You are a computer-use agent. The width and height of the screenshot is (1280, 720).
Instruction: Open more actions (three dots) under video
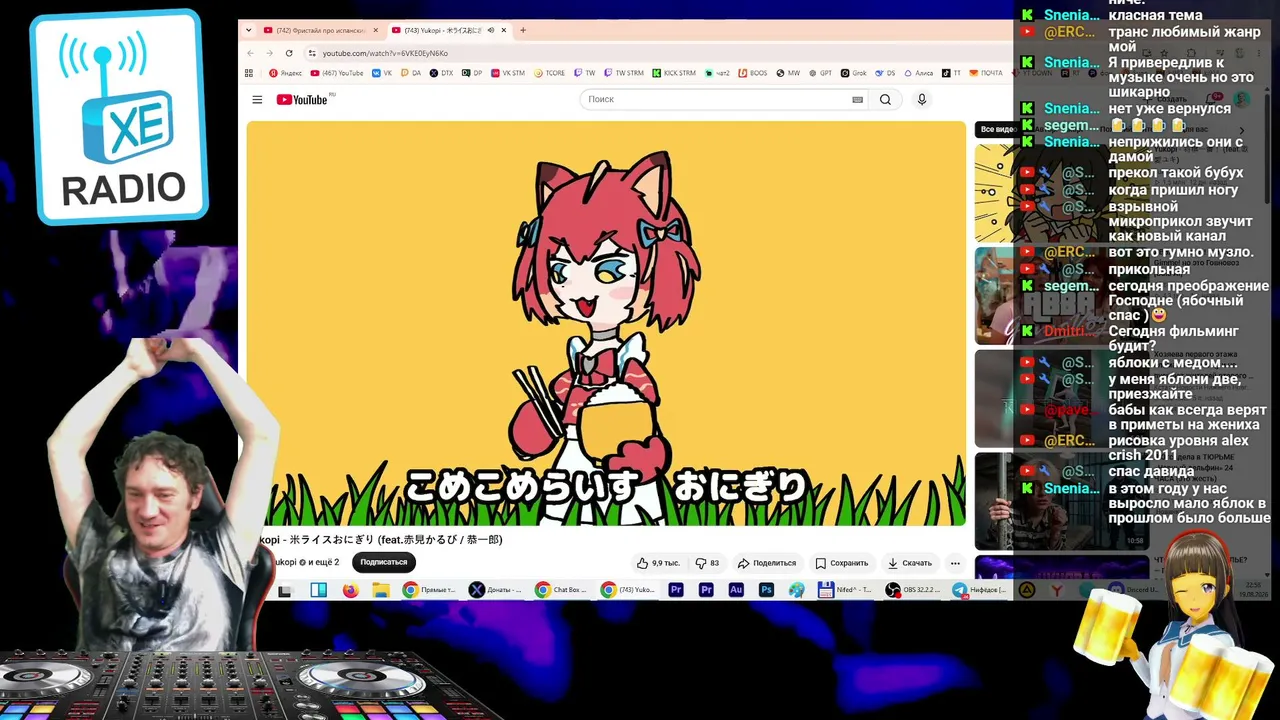click(x=955, y=563)
